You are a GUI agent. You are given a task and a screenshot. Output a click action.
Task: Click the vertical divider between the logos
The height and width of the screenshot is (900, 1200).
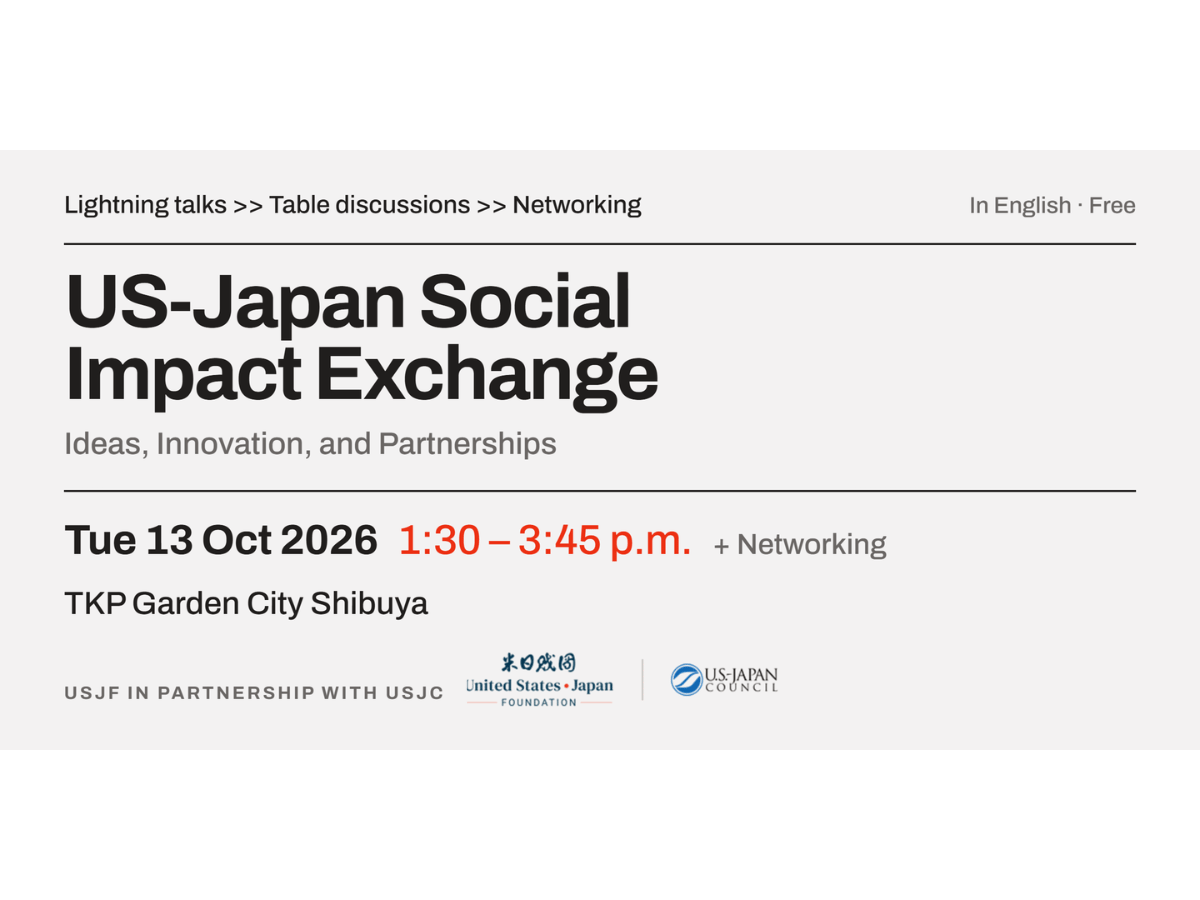click(642, 680)
